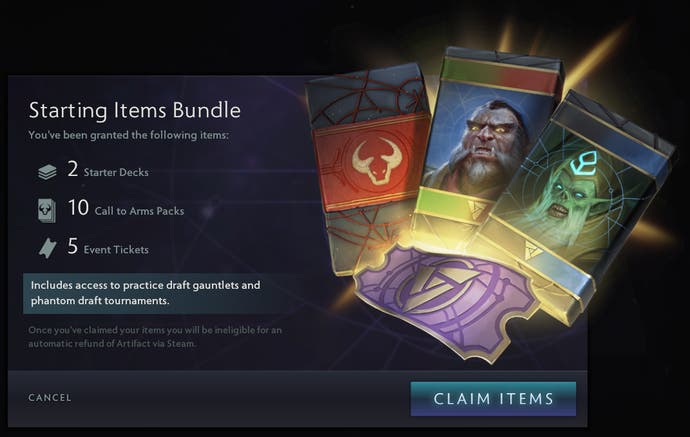Click the Claim Items button
The width and height of the screenshot is (690, 437).
pyautogui.click(x=493, y=399)
